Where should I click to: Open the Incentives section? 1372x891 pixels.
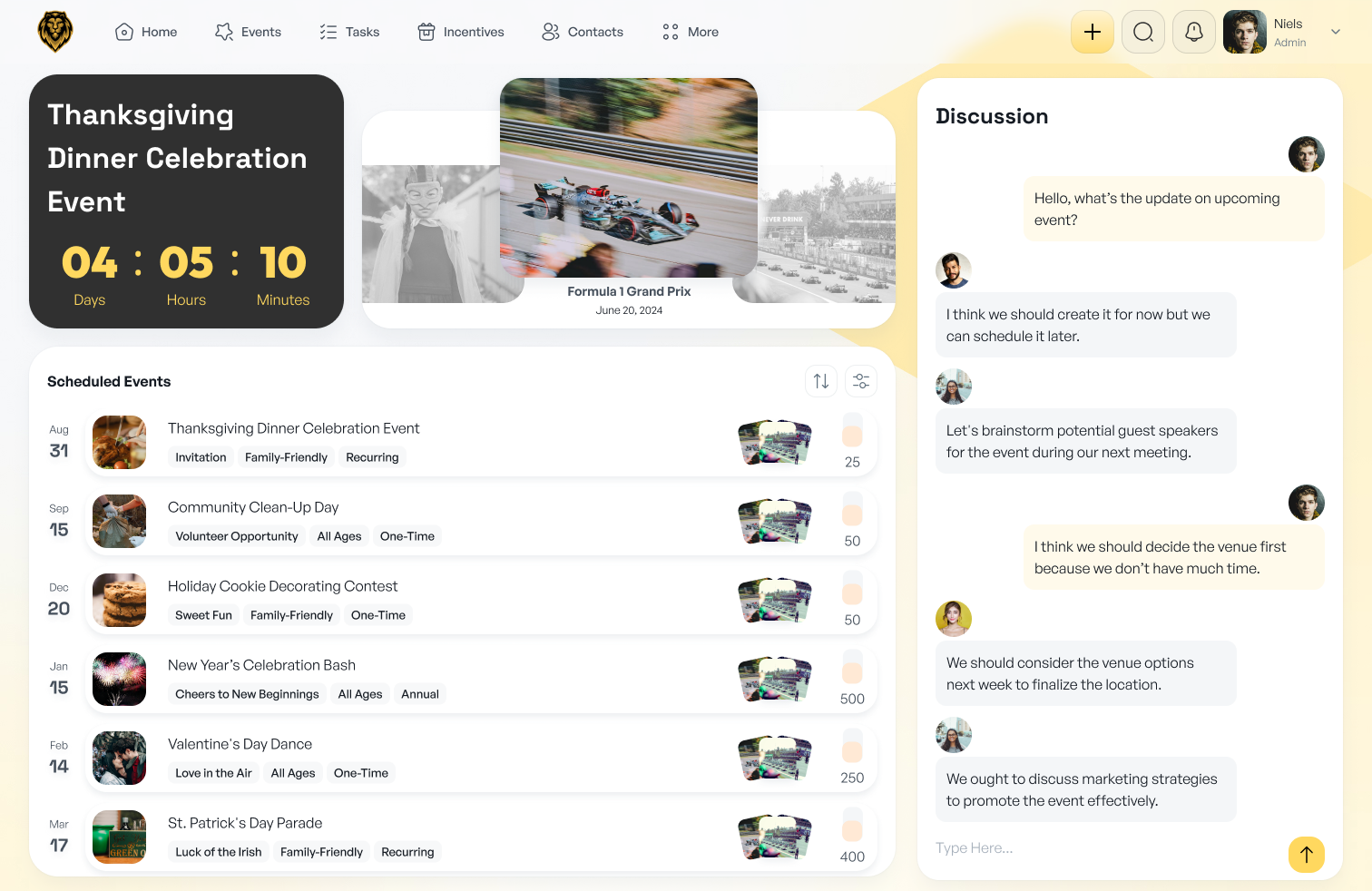point(461,32)
